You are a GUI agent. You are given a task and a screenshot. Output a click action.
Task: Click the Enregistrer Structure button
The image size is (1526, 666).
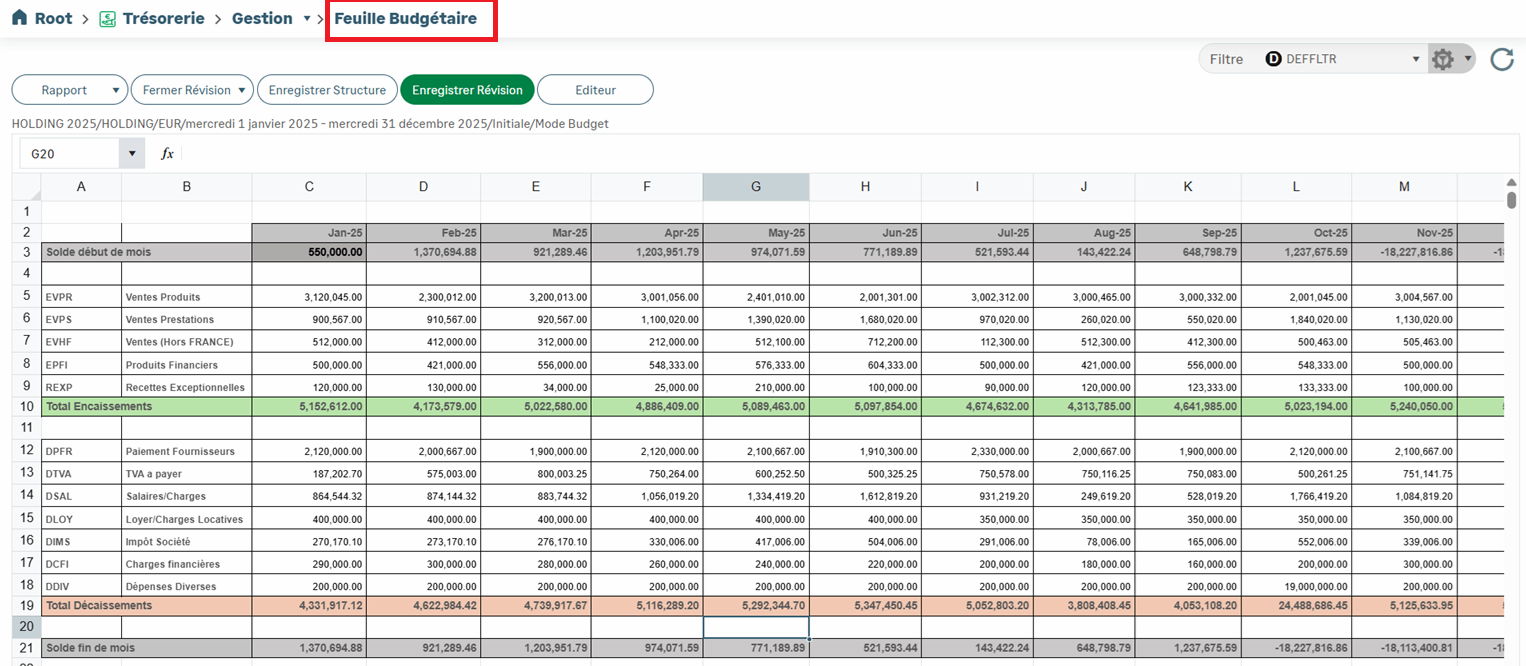click(327, 90)
